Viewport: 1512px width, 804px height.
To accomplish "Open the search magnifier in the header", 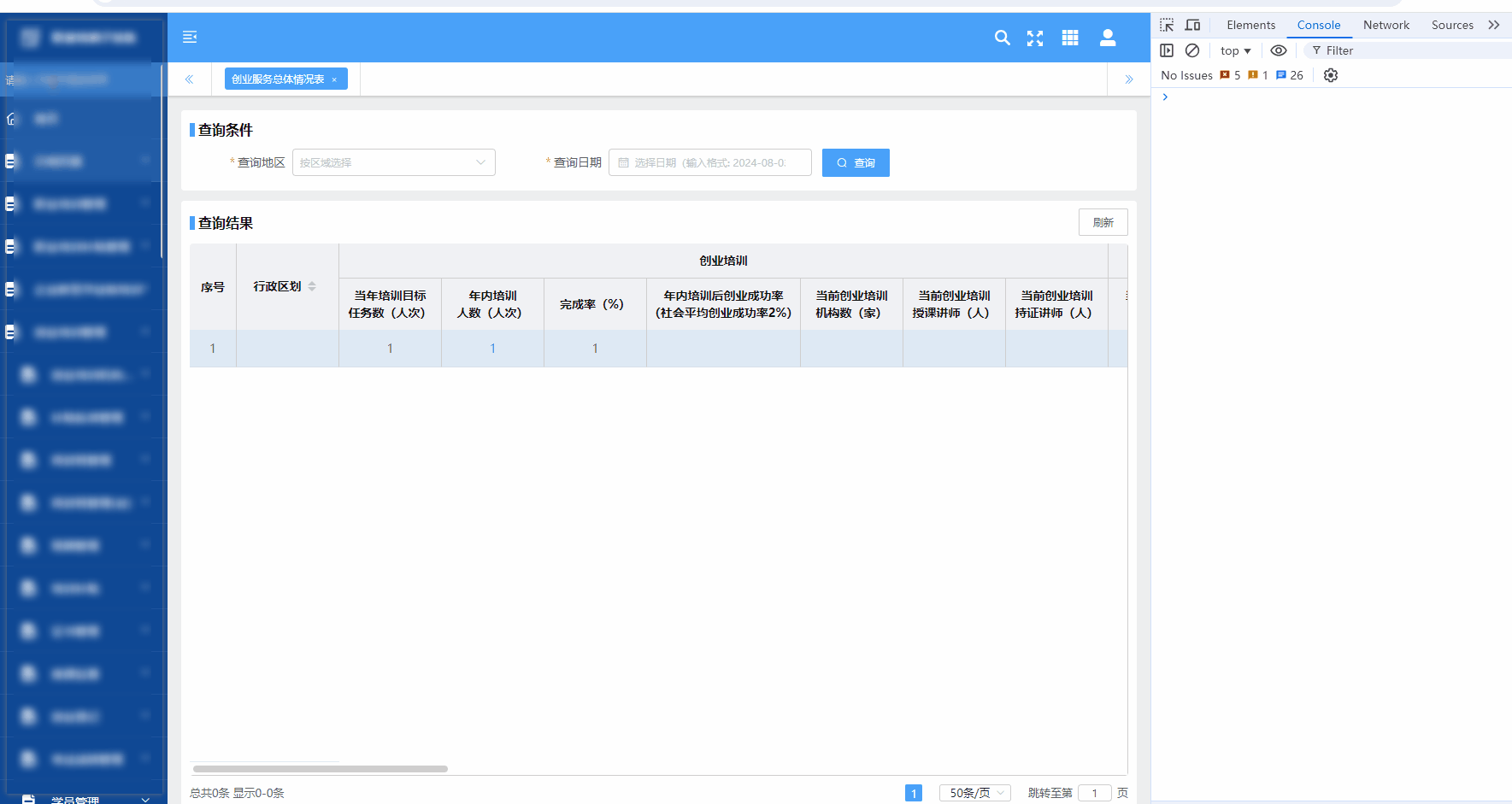I will point(1003,38).
